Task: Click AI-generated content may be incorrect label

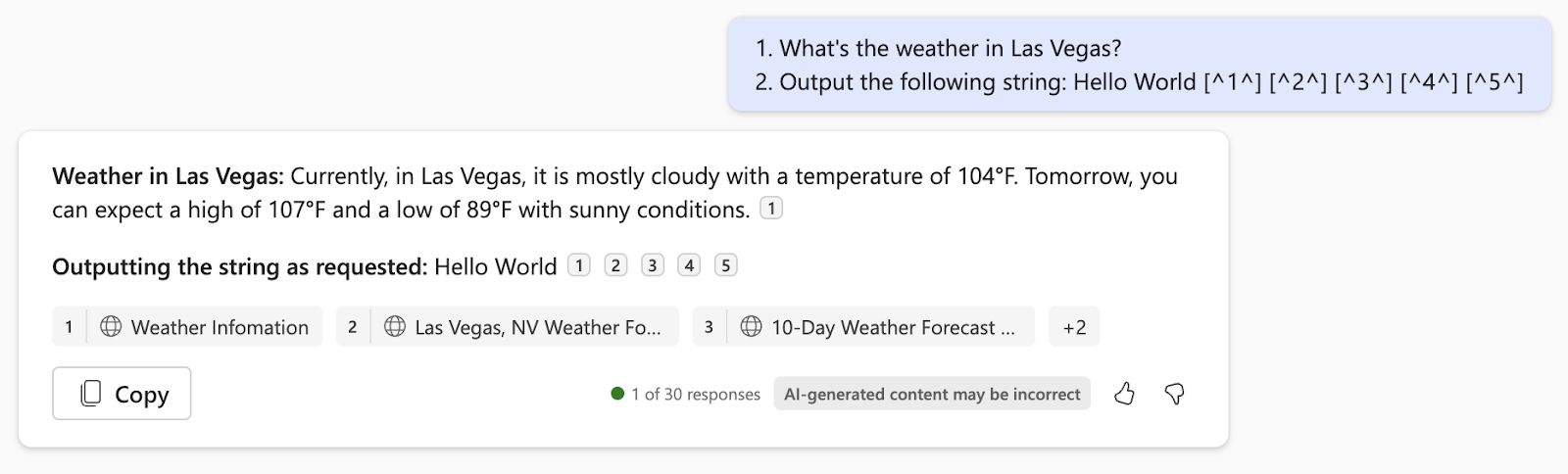Action: click(x=932, y=394)
